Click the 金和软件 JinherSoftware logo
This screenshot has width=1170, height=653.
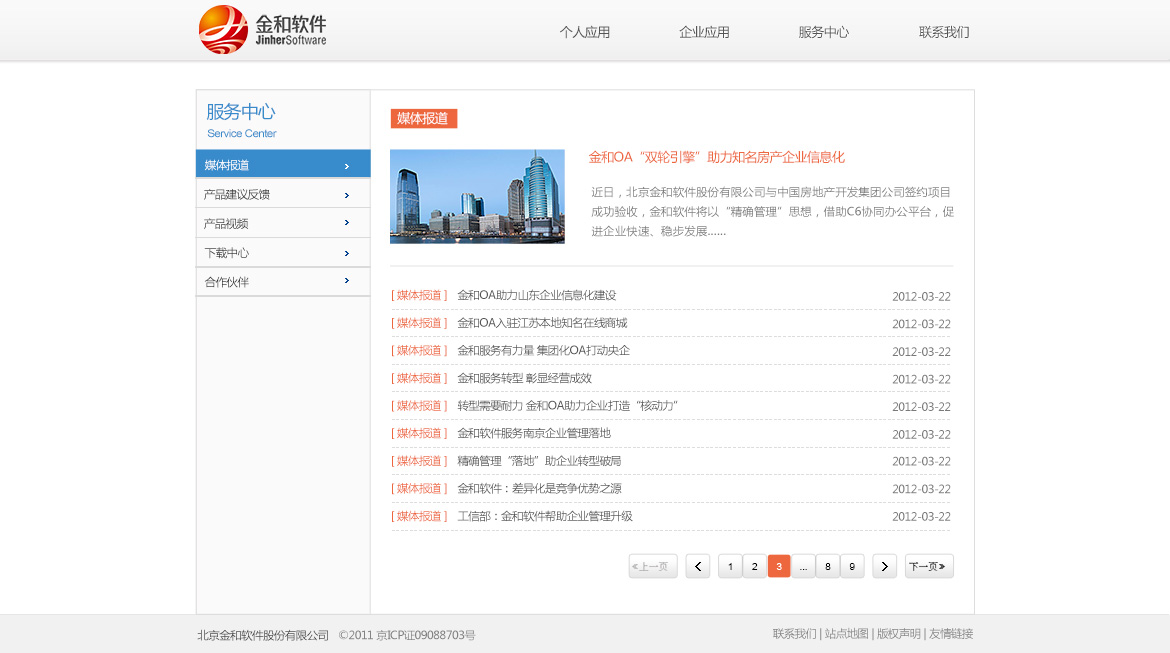pos(263,30)
